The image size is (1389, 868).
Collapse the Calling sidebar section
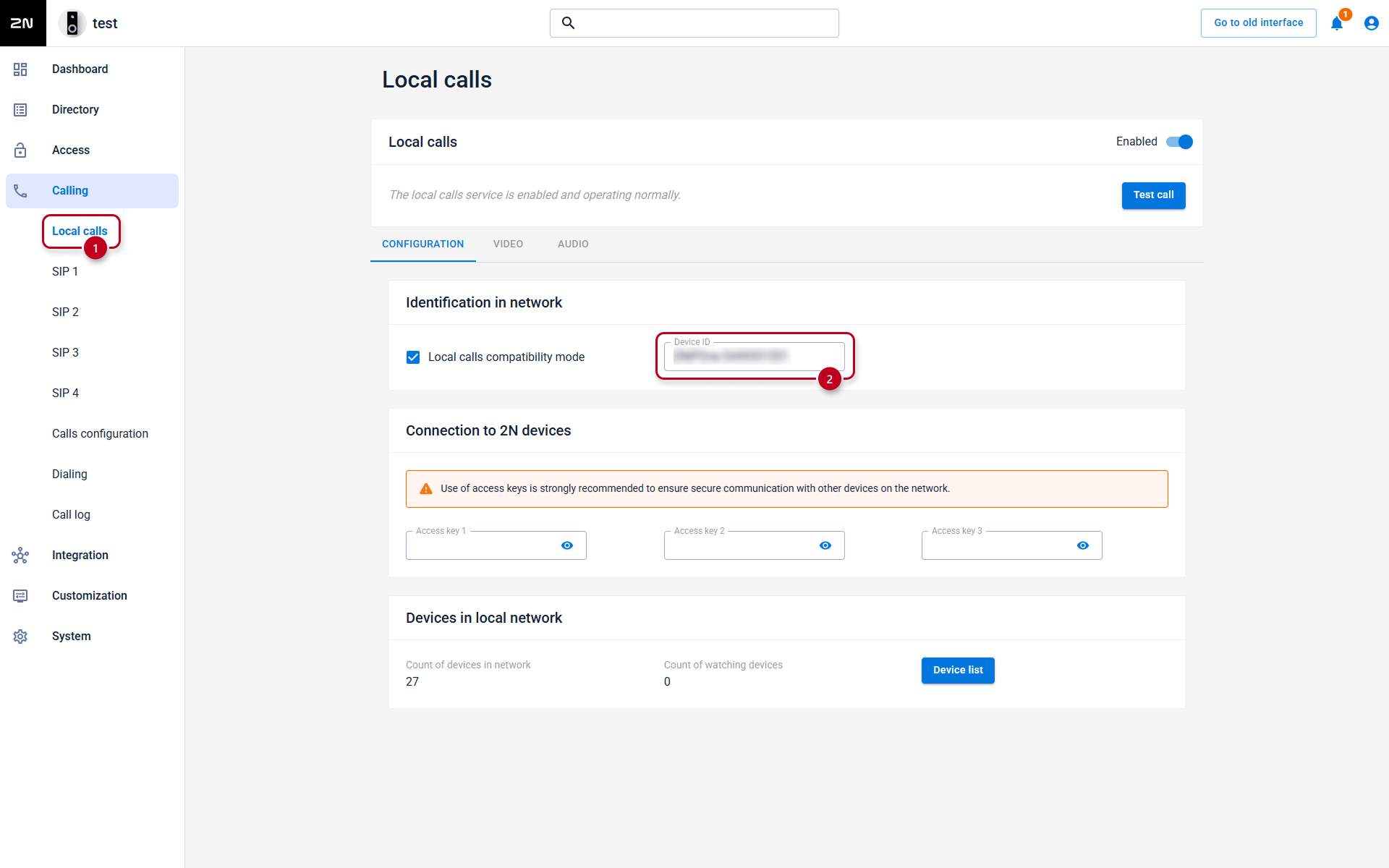coord(92,191)
